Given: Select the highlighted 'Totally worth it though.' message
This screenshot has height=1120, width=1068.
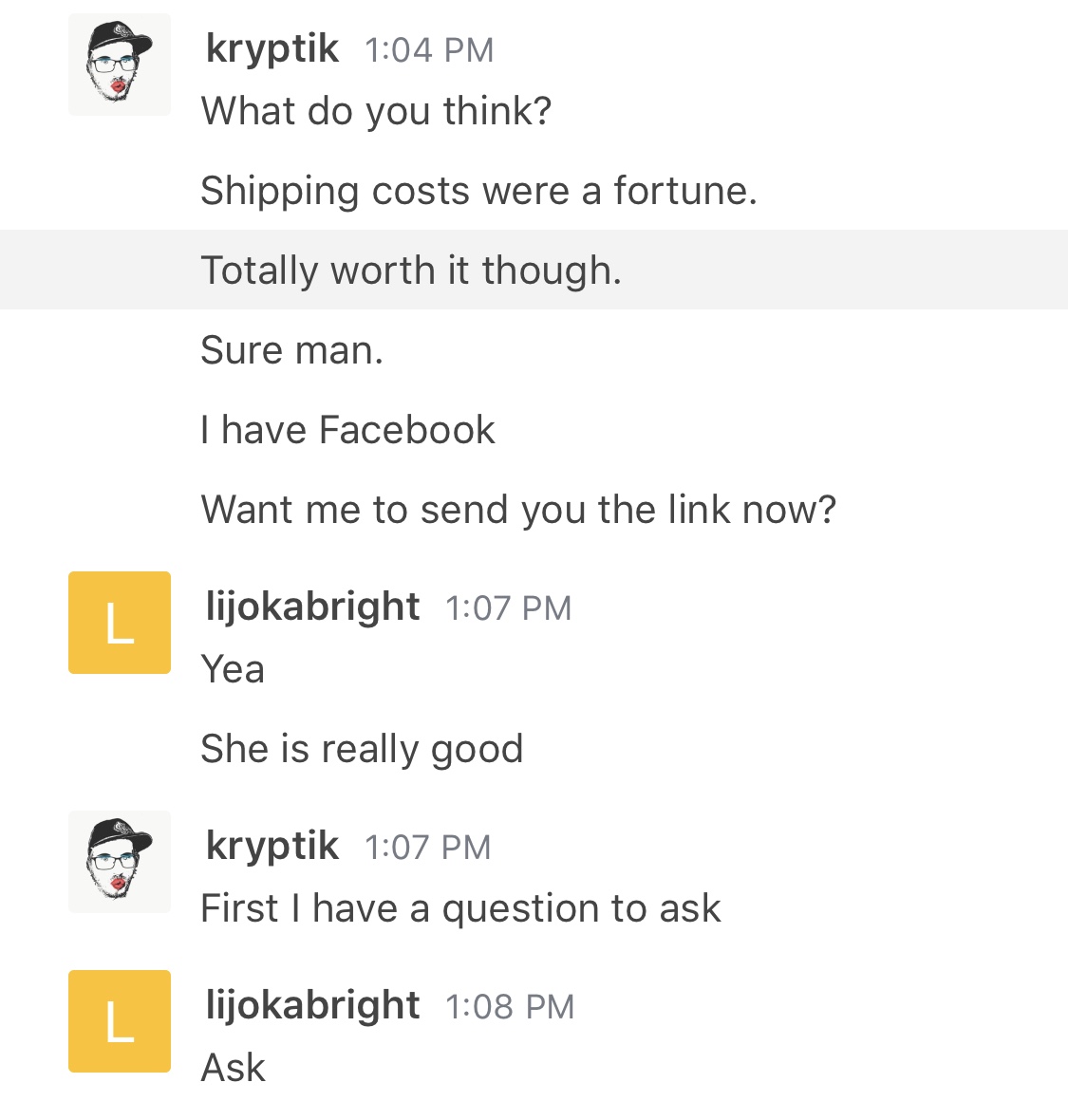Looking at the screenshot, I should [534, 270].
